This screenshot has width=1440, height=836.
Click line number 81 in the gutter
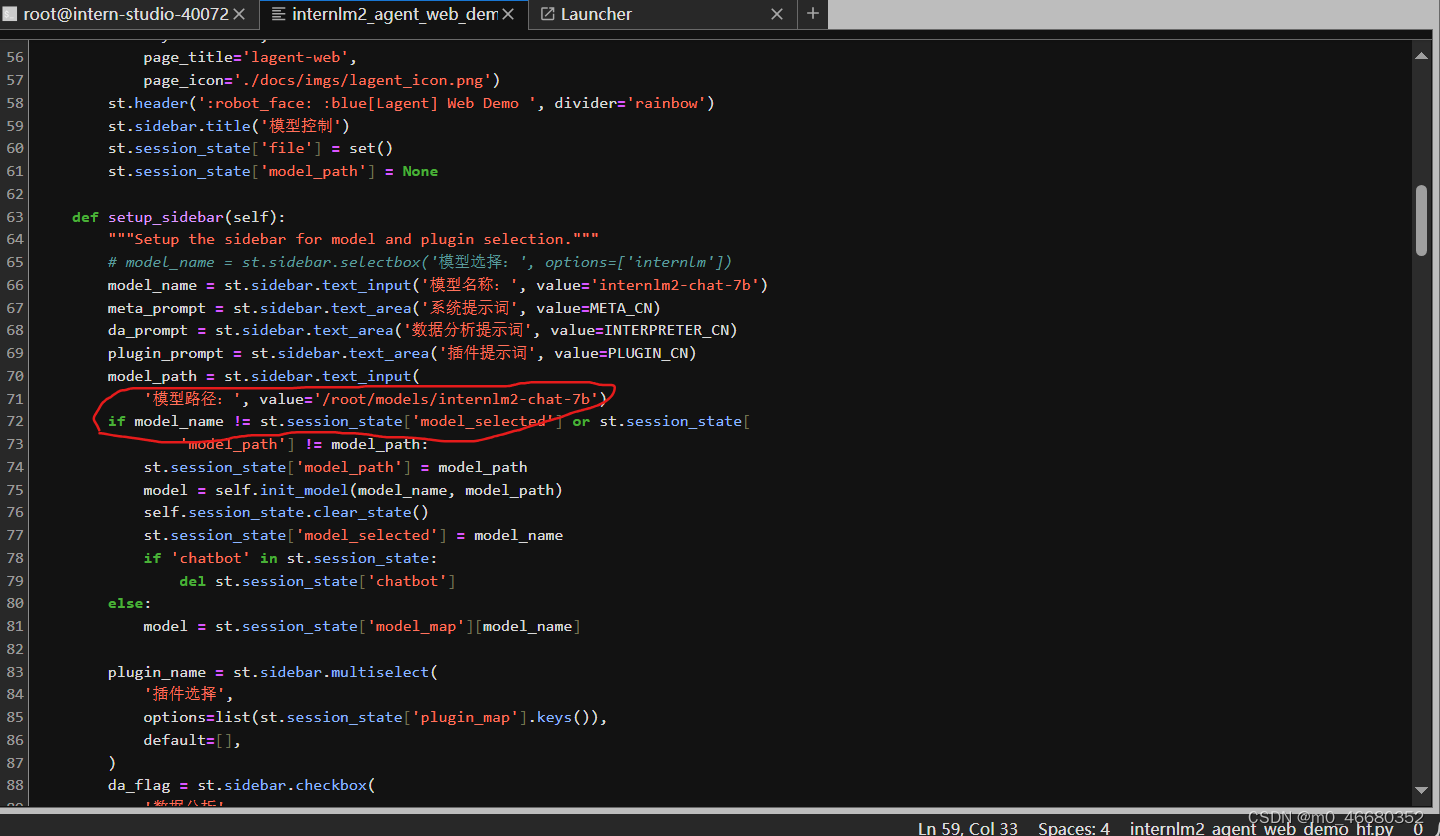point(14,626)
